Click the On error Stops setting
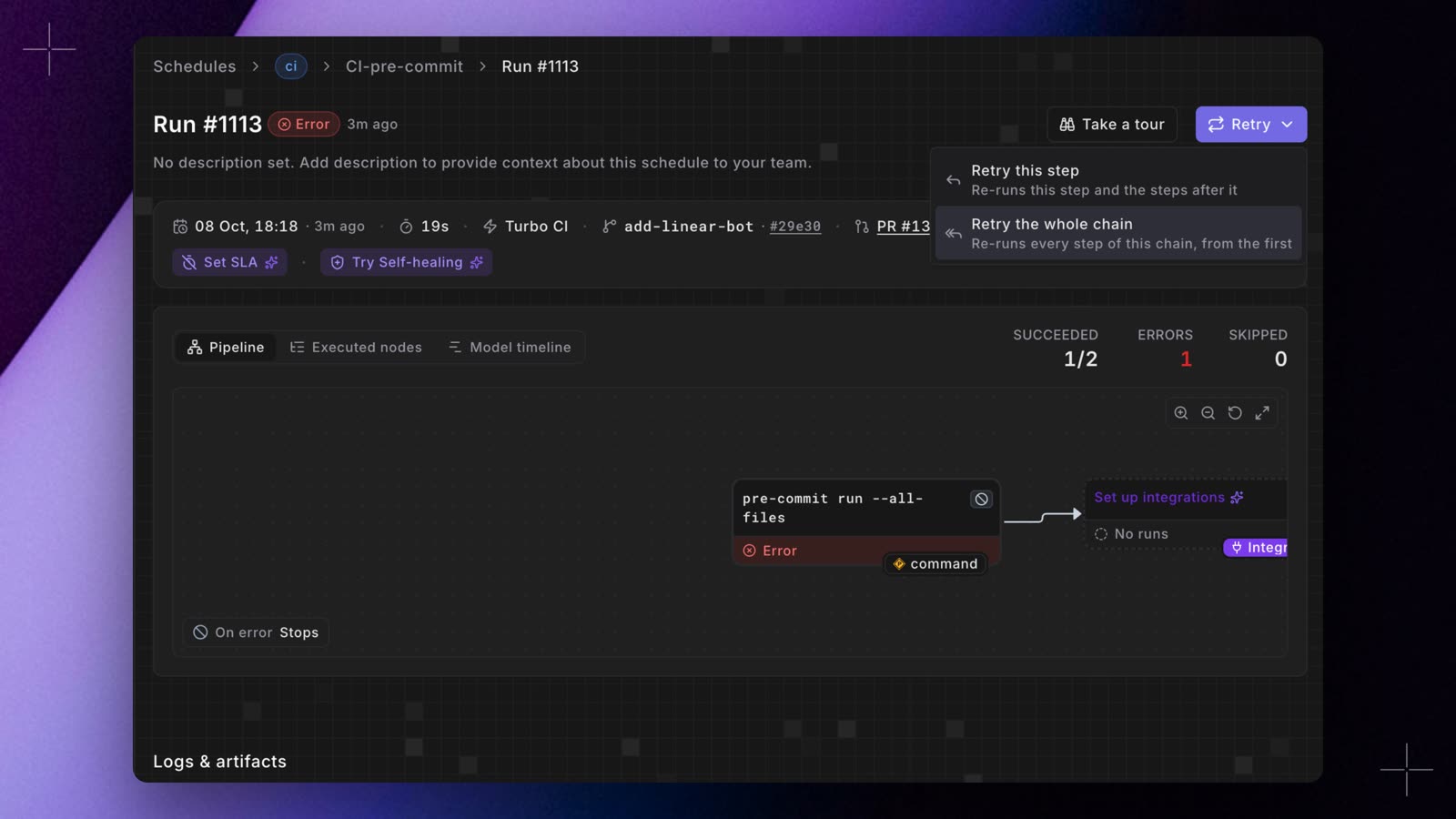Image resolution: width=1456 pixels, height=819 pixels. [256, 632]
